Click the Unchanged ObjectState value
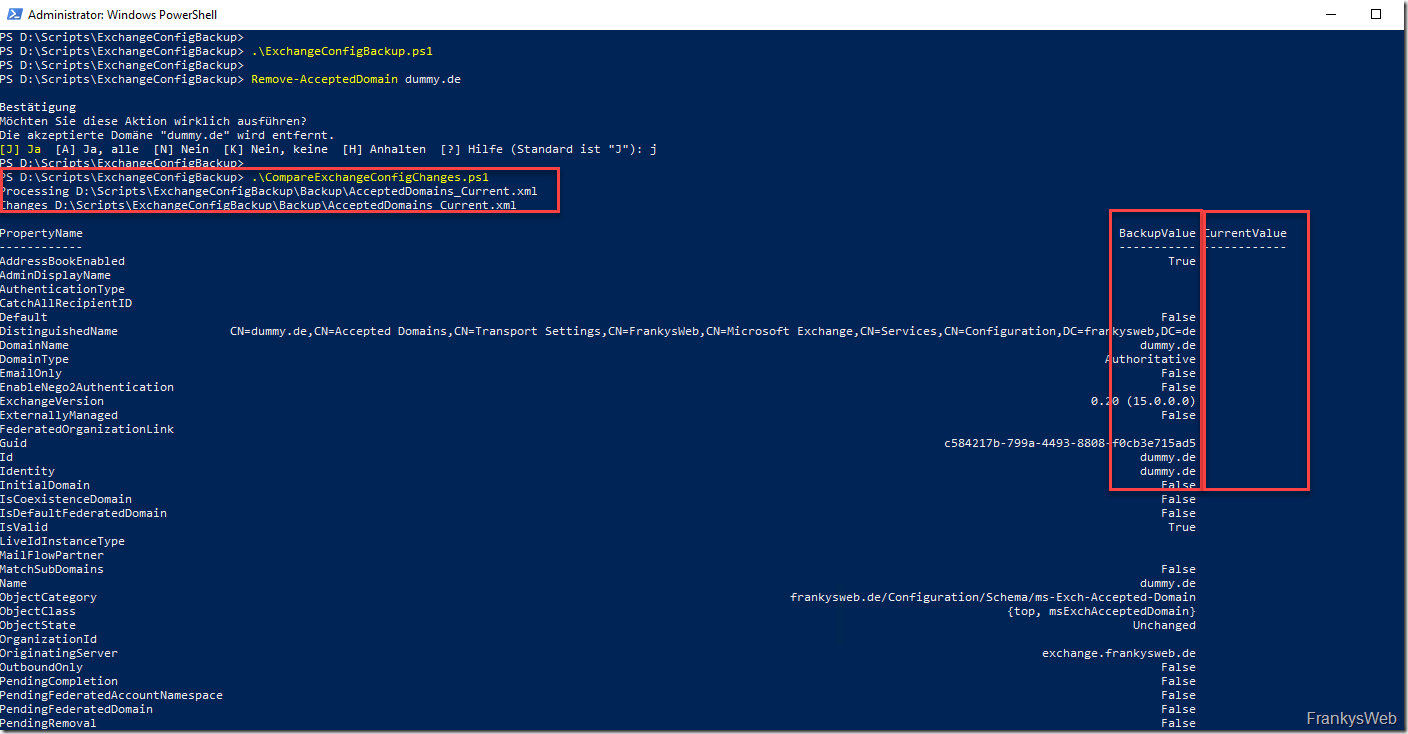This screenshot has height=734, width=1408. coord(1164,625)
